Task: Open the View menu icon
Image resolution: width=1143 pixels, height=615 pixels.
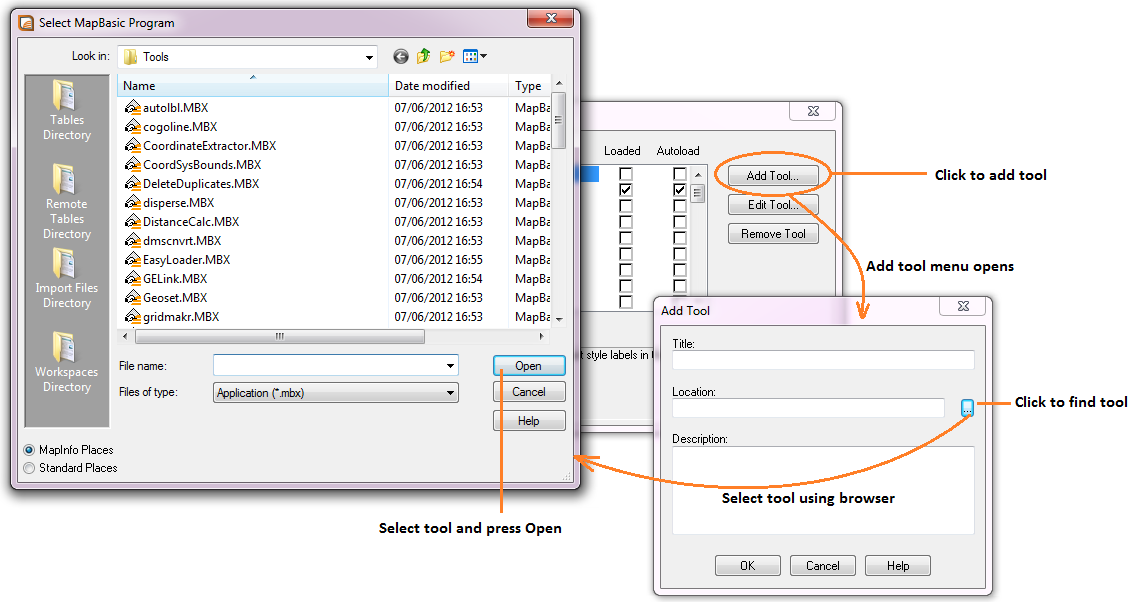Action: tap(475, 56)
